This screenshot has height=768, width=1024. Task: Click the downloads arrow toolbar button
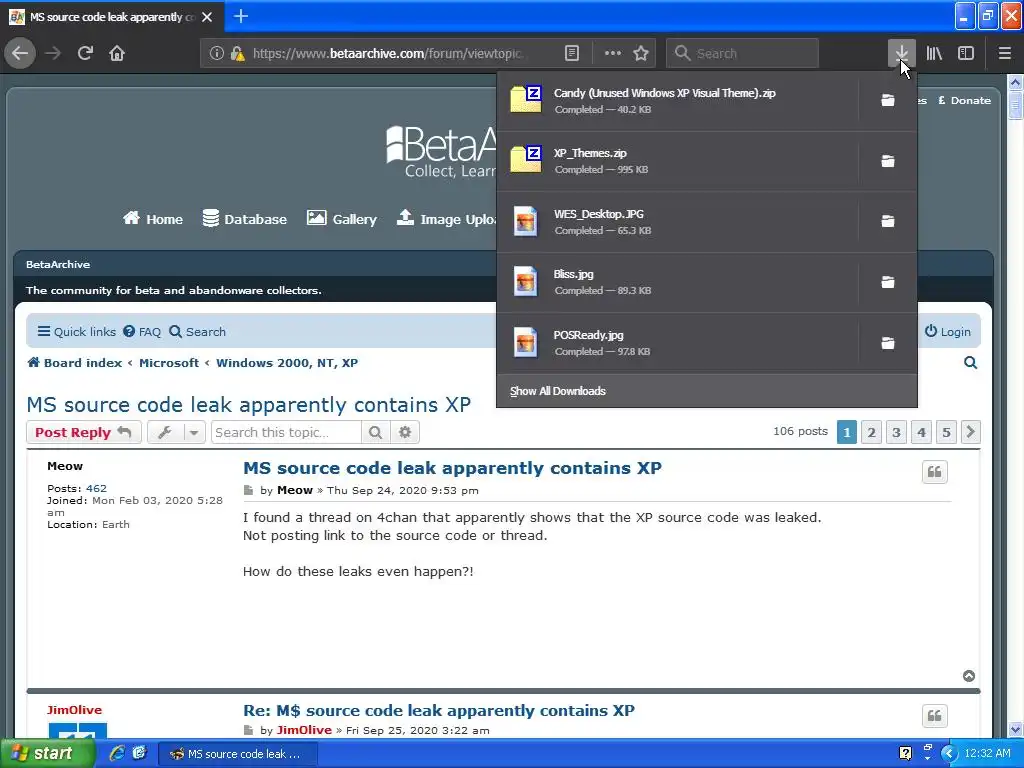(x=901, y=53)
